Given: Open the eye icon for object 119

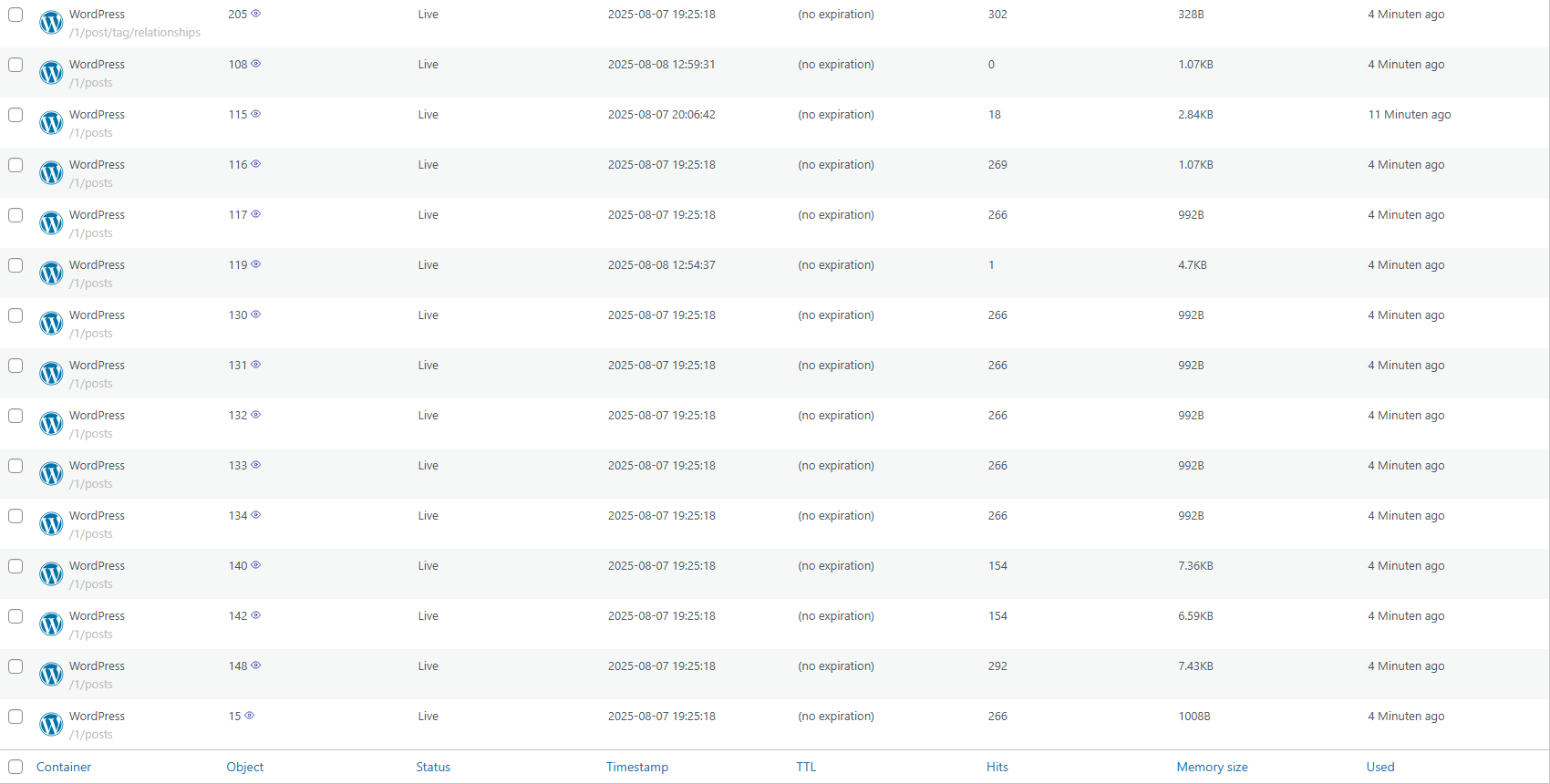Looking at the screenshot, I should 256,264.
